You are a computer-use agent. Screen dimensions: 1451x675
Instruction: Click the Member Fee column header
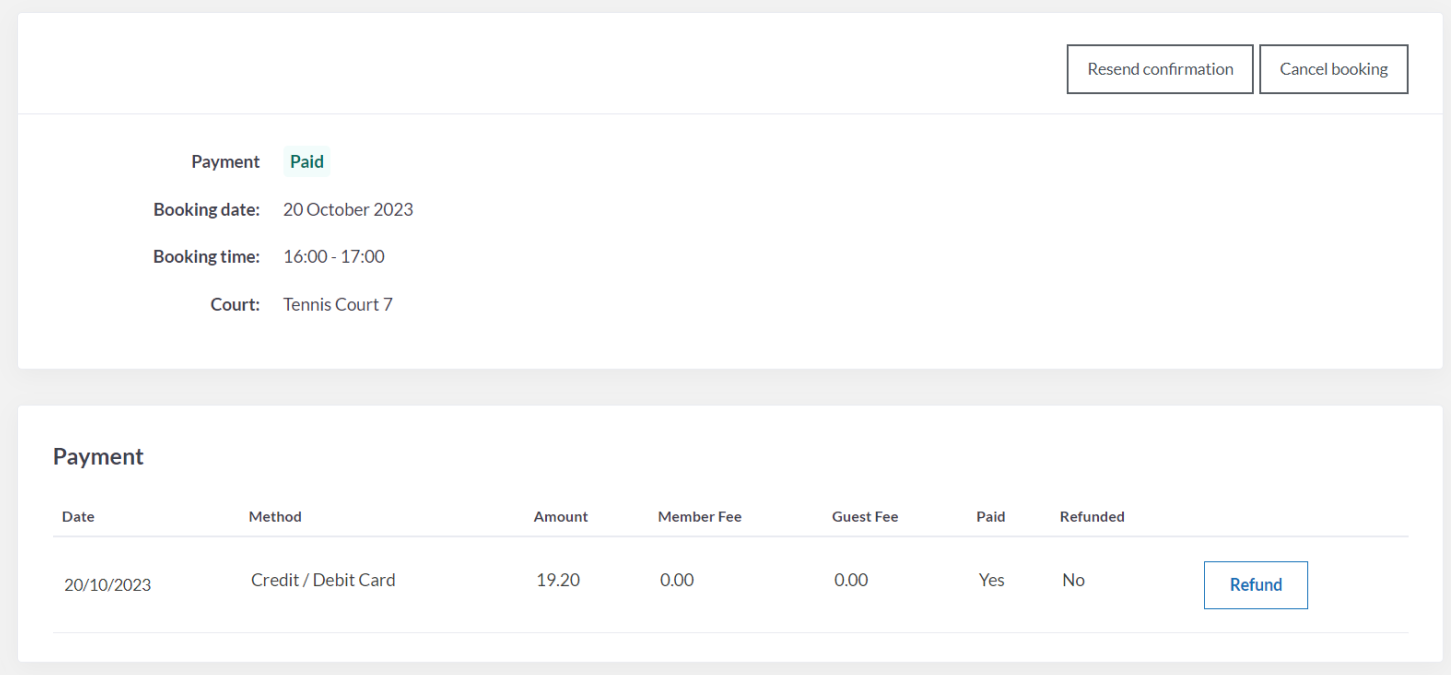(700, 517)
